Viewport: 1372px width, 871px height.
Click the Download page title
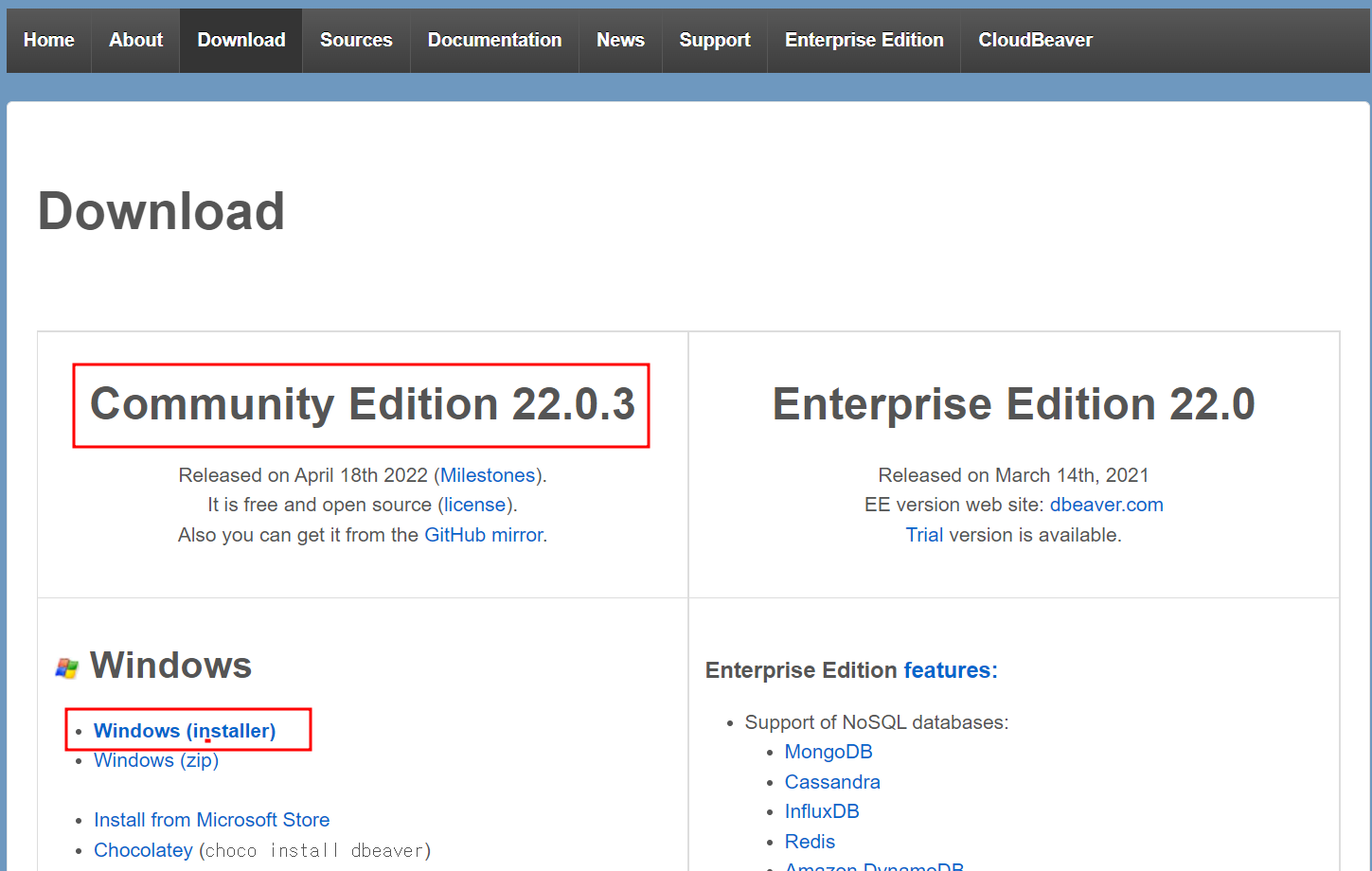point(161,211)
